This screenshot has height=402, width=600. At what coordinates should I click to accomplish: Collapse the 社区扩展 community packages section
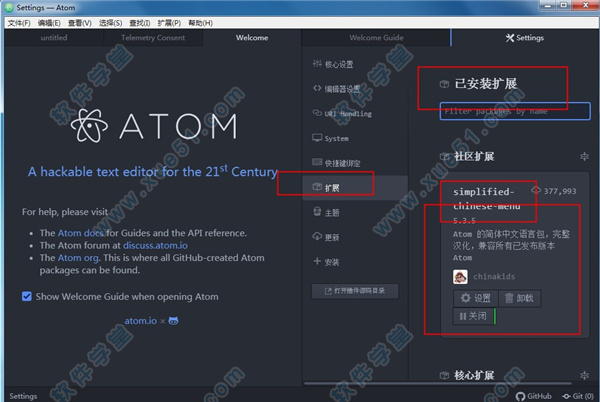point(584,156)
